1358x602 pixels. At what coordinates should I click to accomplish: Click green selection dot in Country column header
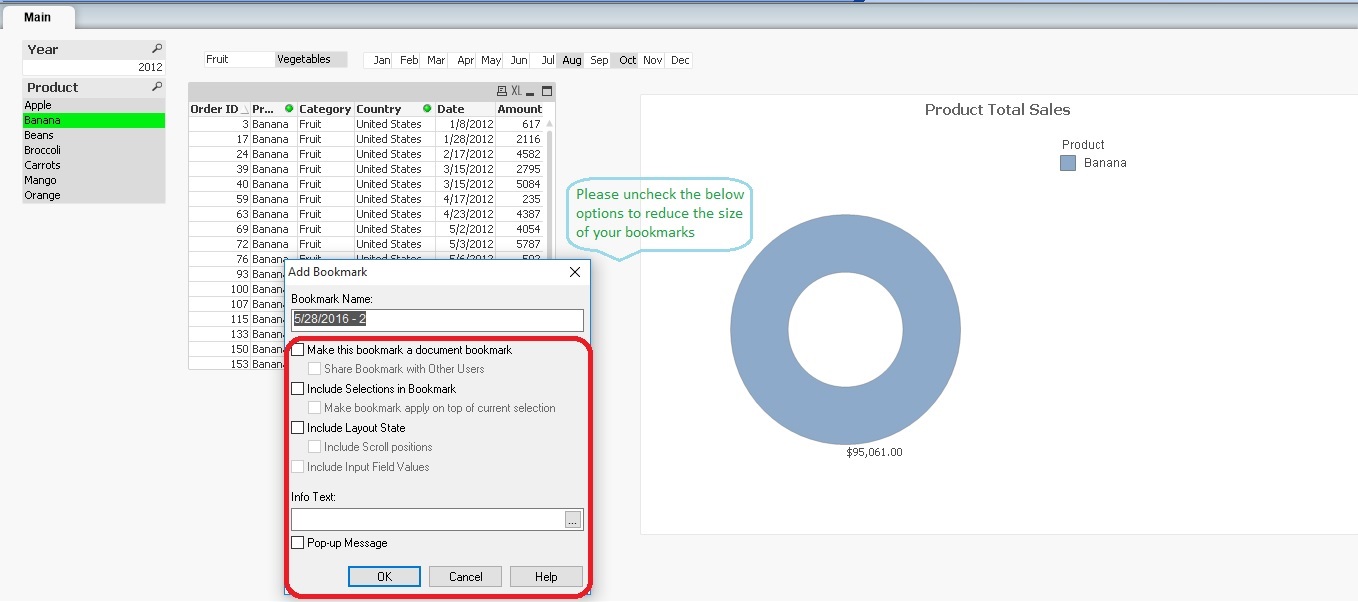tap(427, 108)
